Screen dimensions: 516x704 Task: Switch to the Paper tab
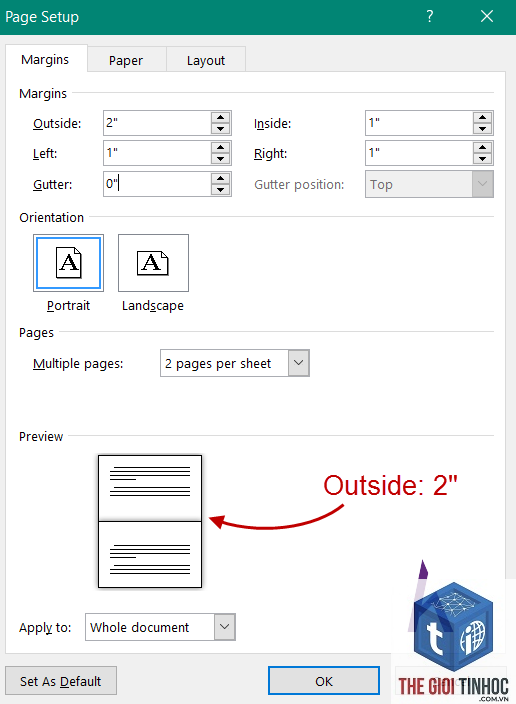(126, 60)
